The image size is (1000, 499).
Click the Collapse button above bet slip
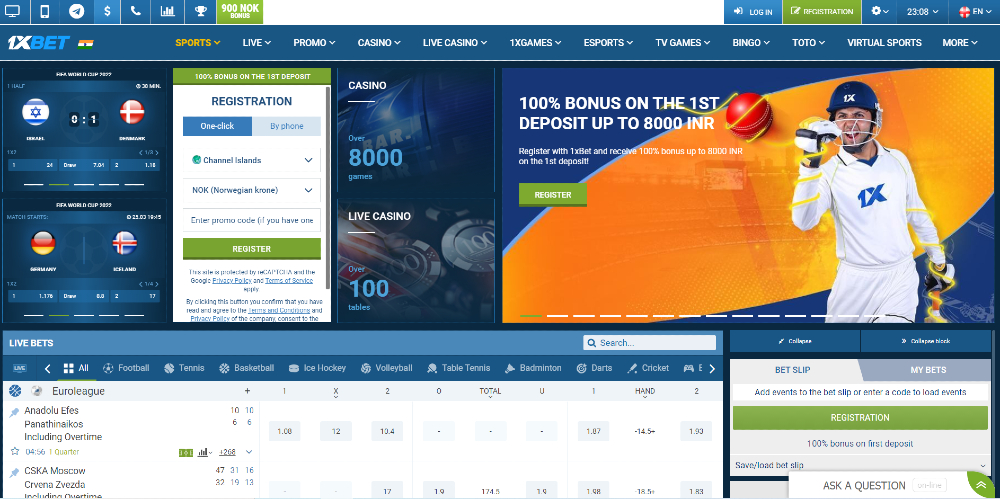795,341
